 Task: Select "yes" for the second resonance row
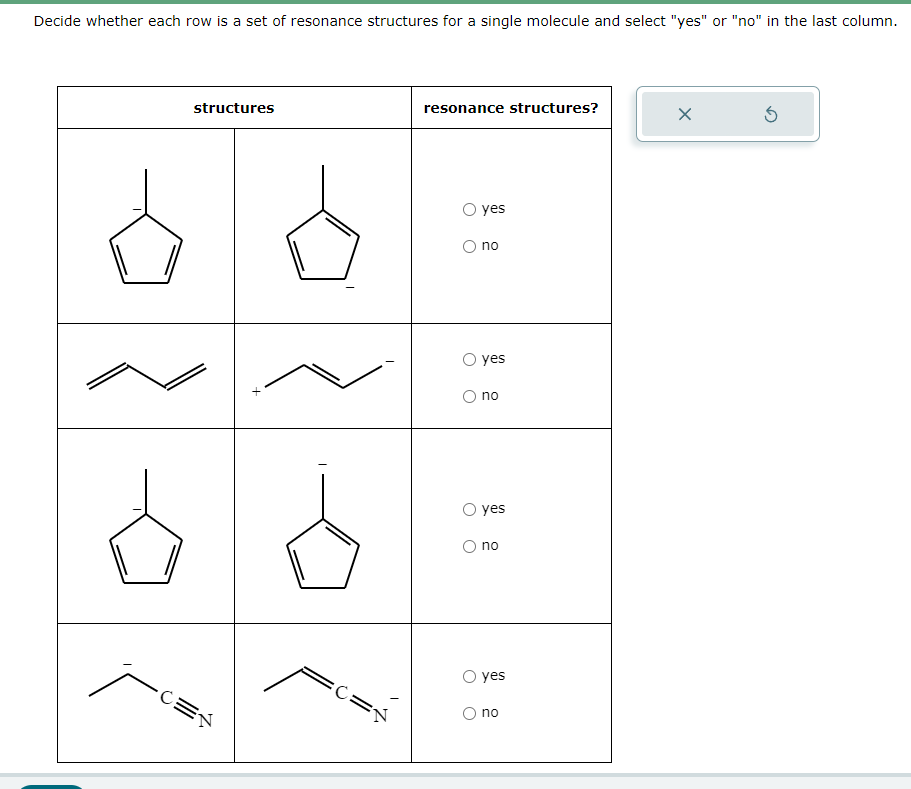pos(468,358)
